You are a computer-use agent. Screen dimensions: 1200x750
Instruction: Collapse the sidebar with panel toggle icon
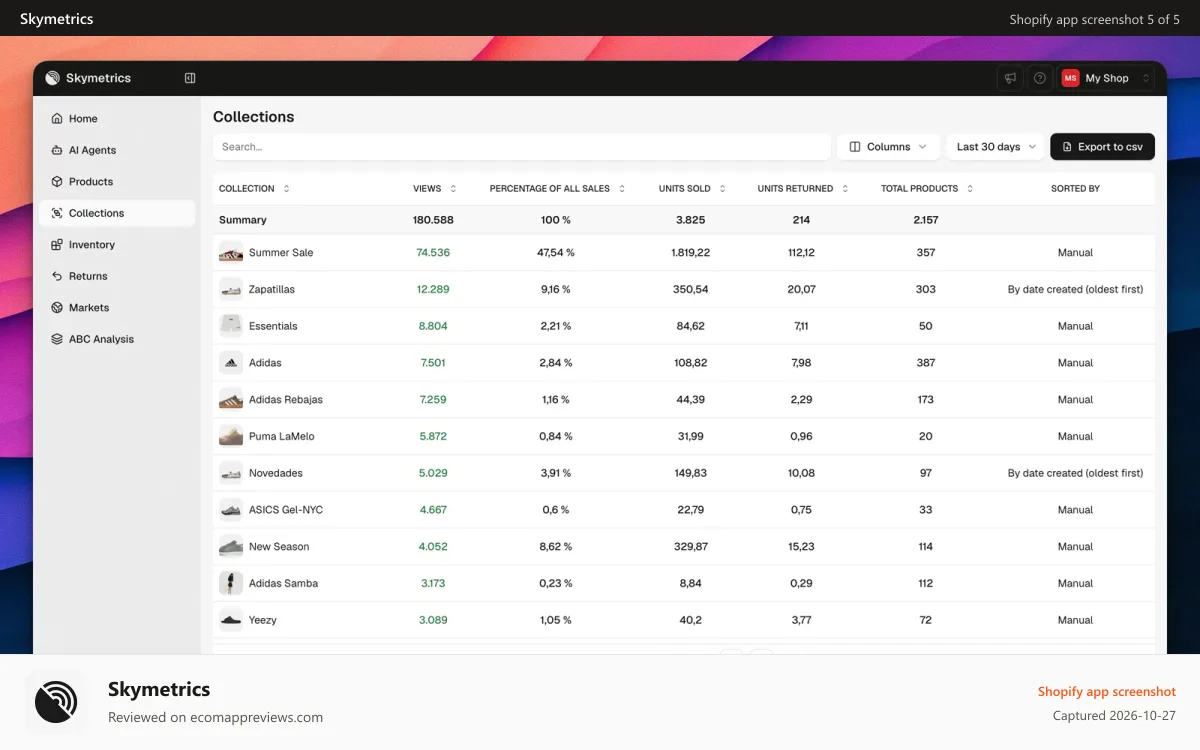point(190,78)
